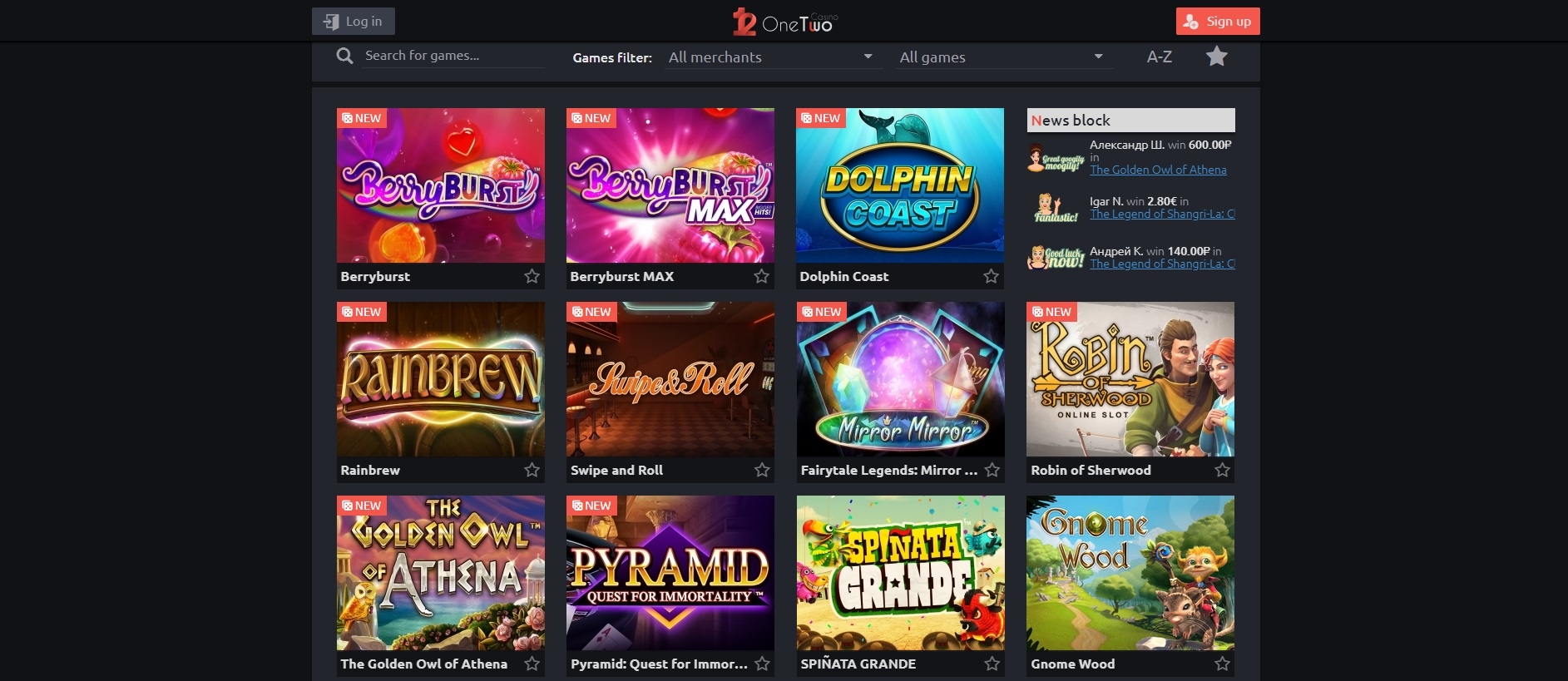Image resolution: width=1568 pixels, height=681 pixels.
Task: Click the NEW badge on Berryburst
Action: (x=361, y=118)
